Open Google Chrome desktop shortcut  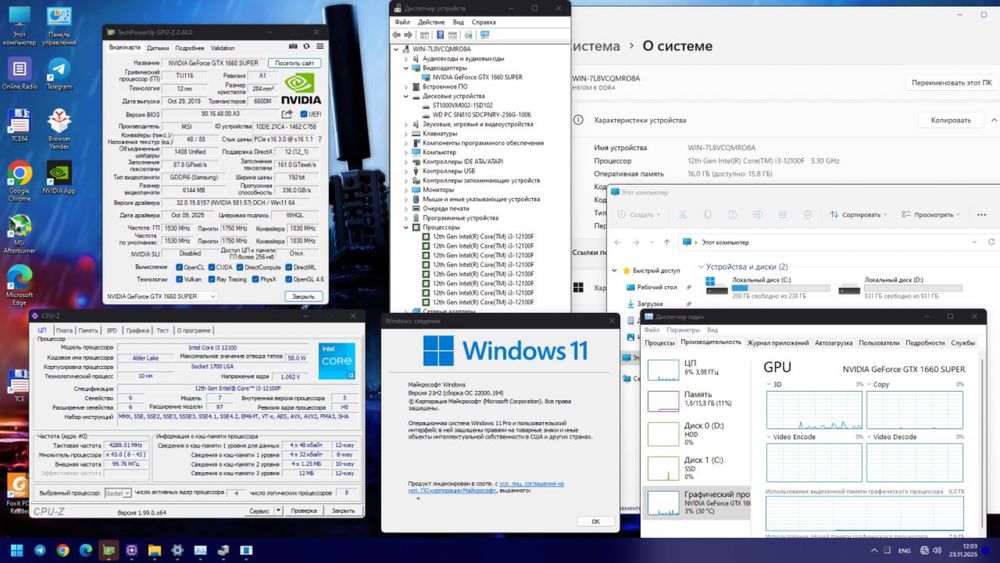click(19, 180)
